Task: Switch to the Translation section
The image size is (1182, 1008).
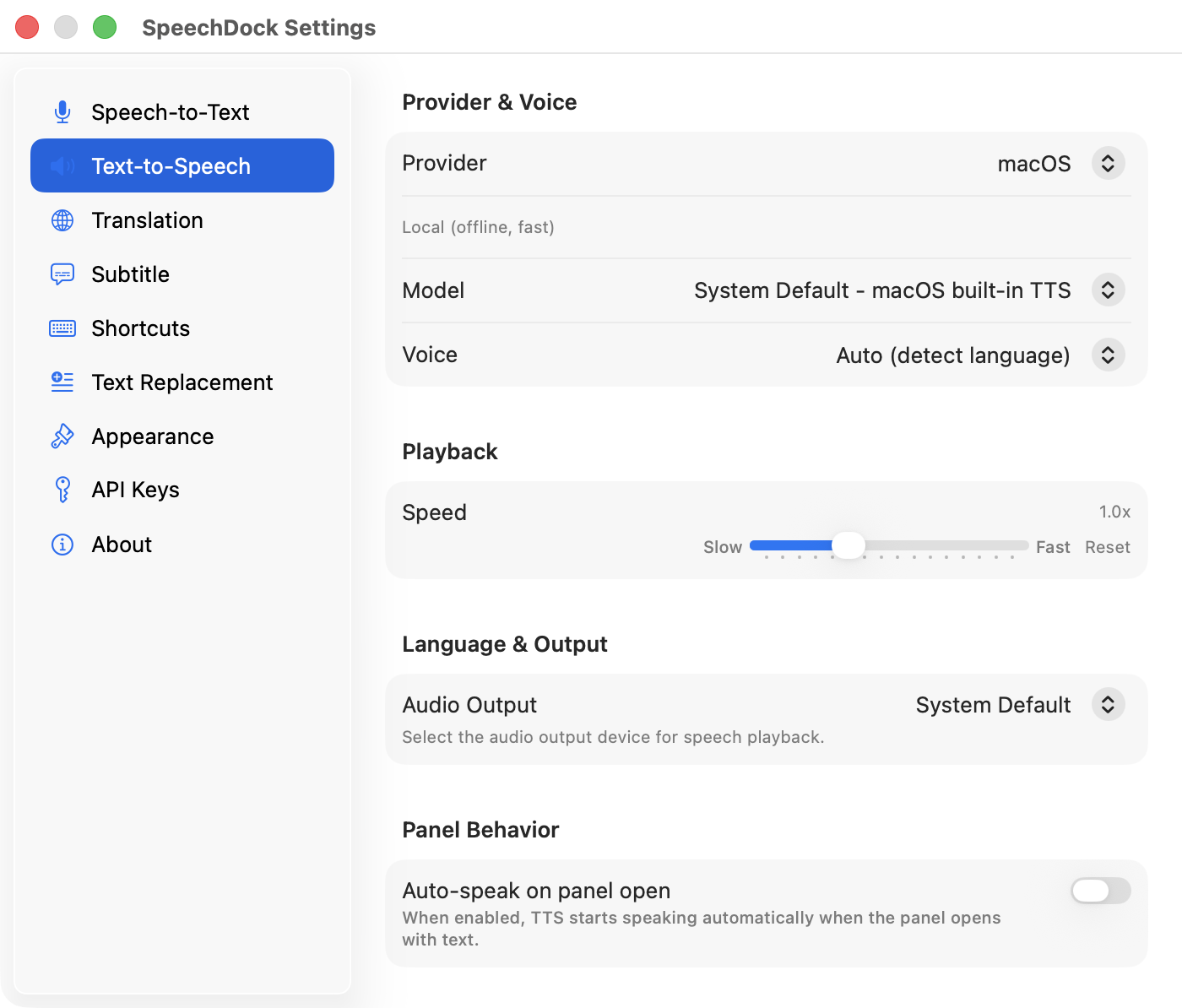Action: (147, 220)
